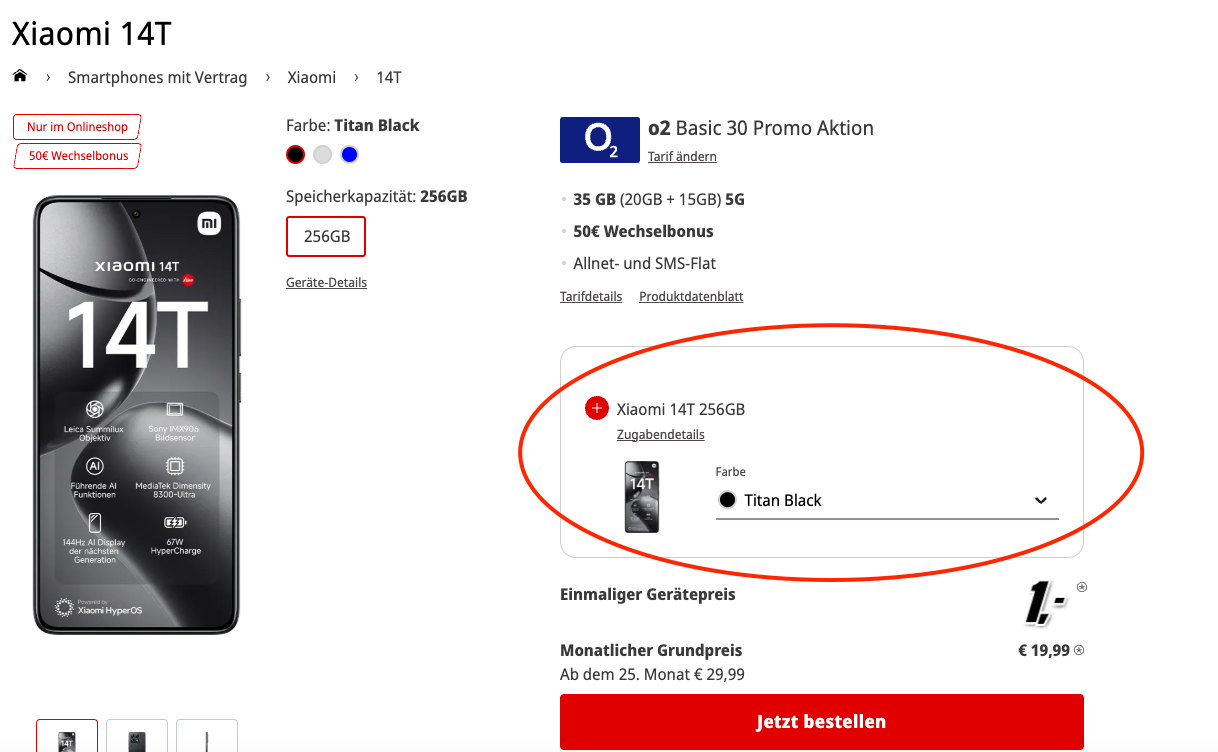Open the Geräte-Details link
Screen dimensions: 1218x752
pos(326,283)
